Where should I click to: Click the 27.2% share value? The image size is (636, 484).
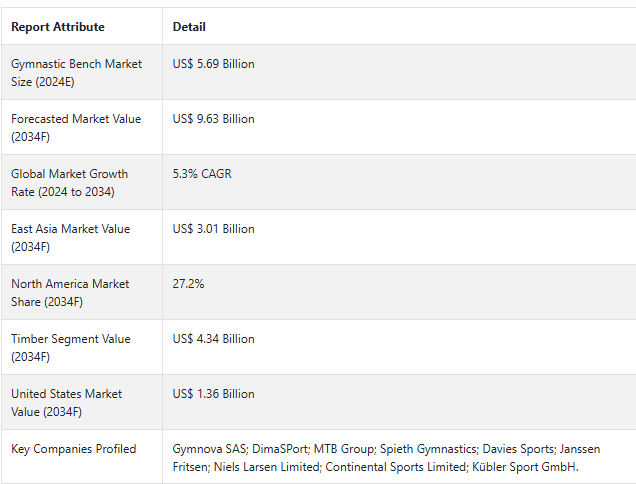(188, 284)
